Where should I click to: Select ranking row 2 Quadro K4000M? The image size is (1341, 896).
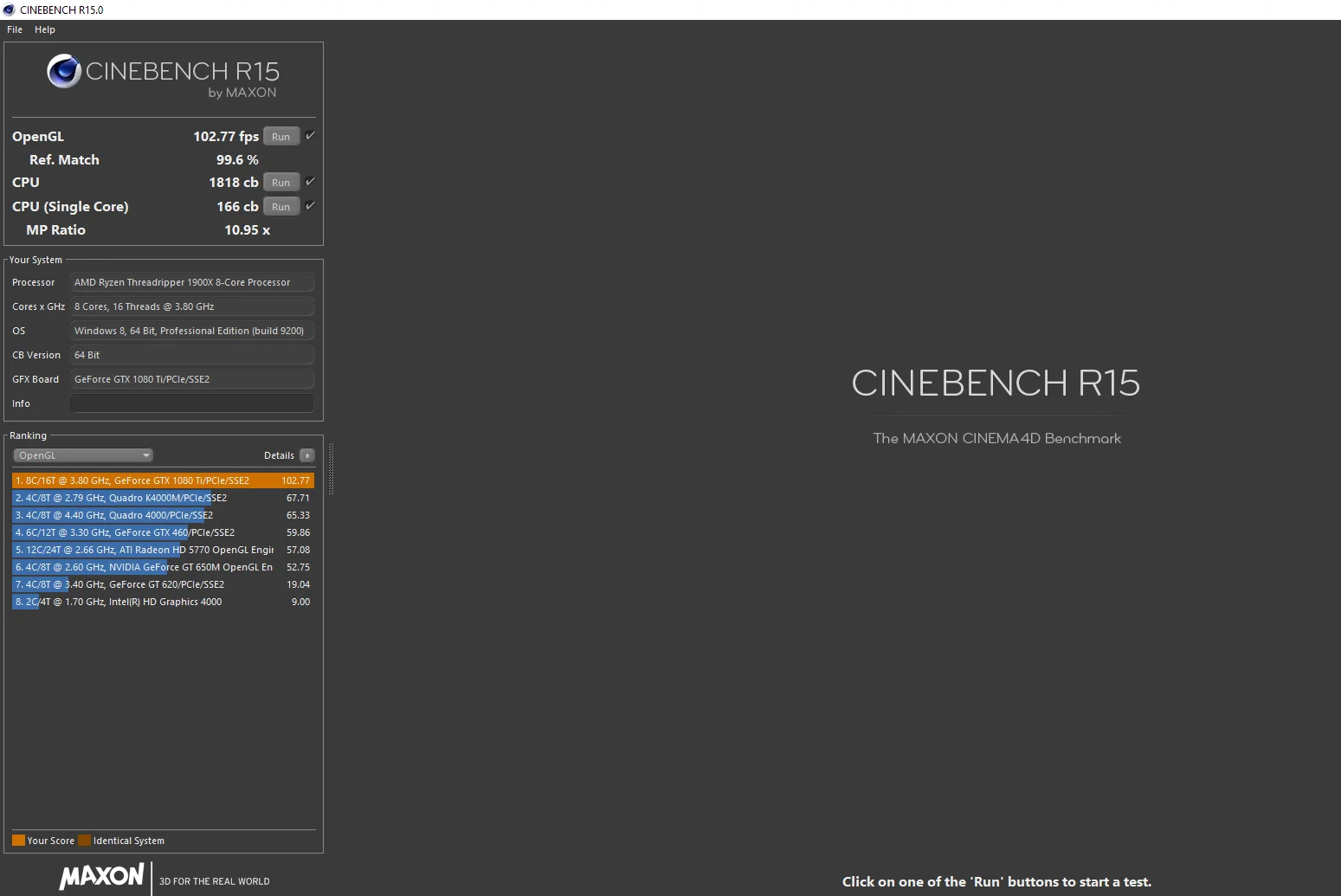tap(163, 498)
